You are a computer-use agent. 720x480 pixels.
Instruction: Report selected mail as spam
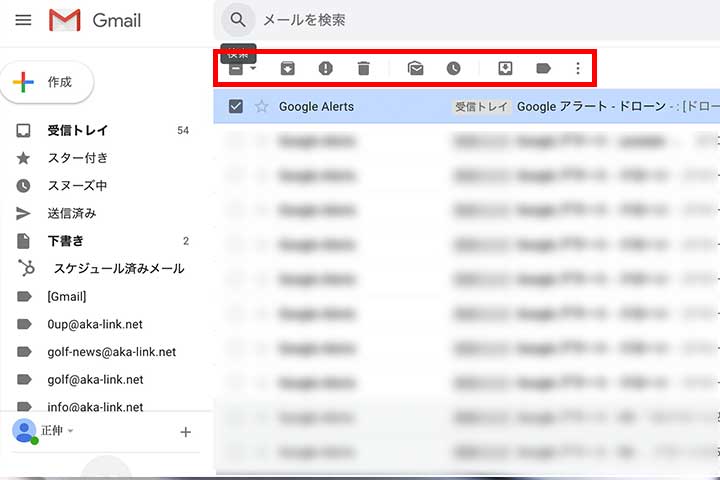tap(326, 68)
